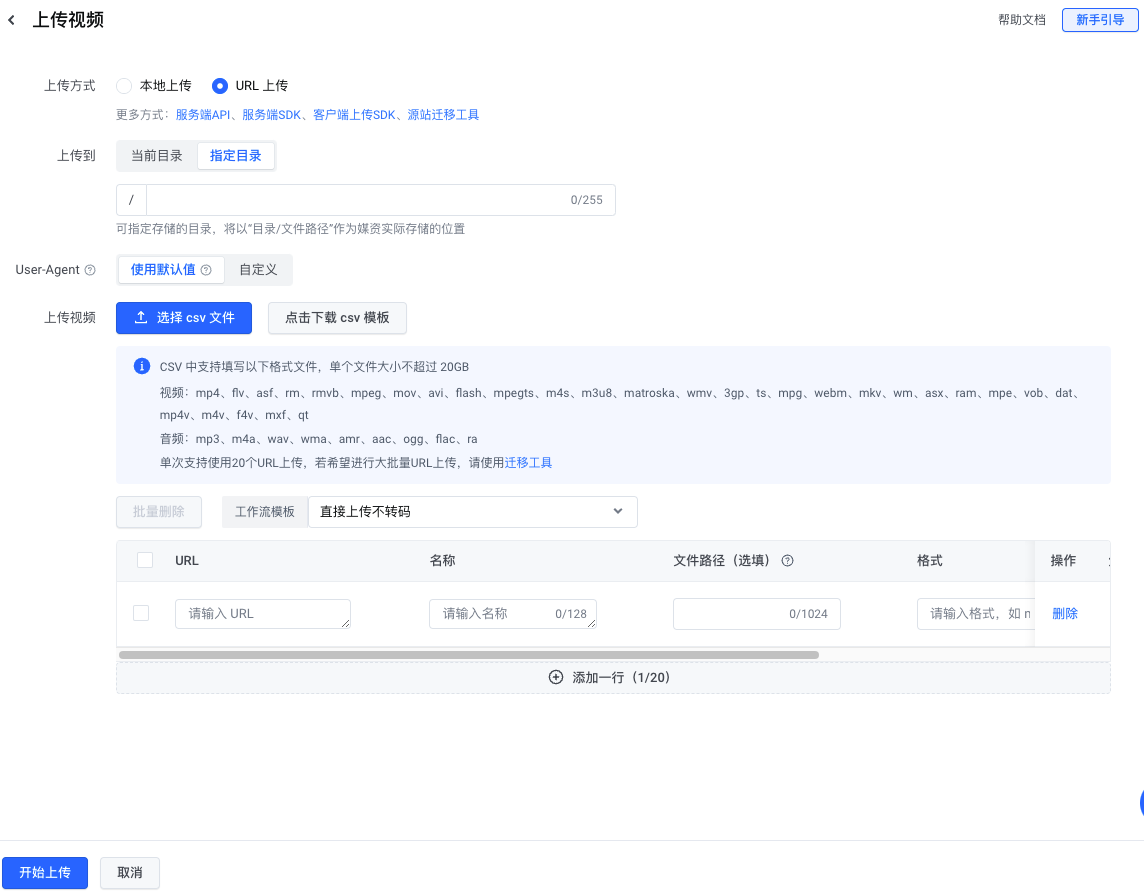The width and height of the screenshot is (1144, 894).
Task: Click the 请输入 URL input field
Action: click(x=263, y=614)
